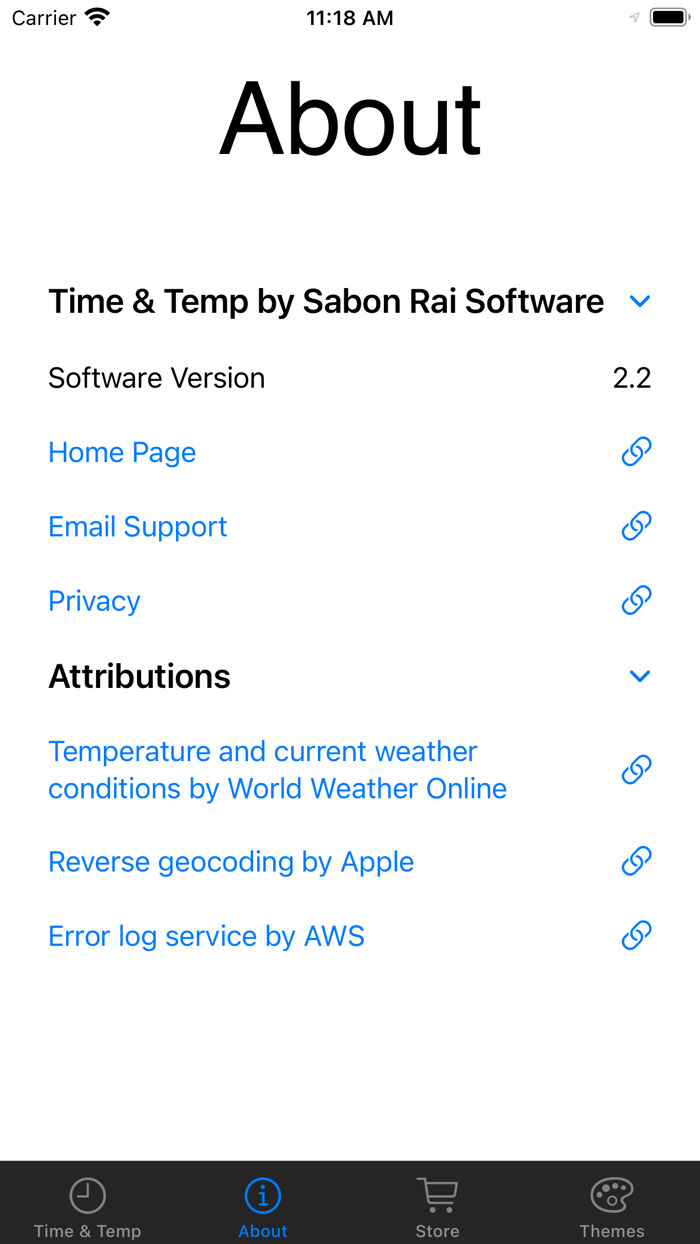700x1244 pixels.
Task: Switch to the Themes tab
Action: point(611,1203)
